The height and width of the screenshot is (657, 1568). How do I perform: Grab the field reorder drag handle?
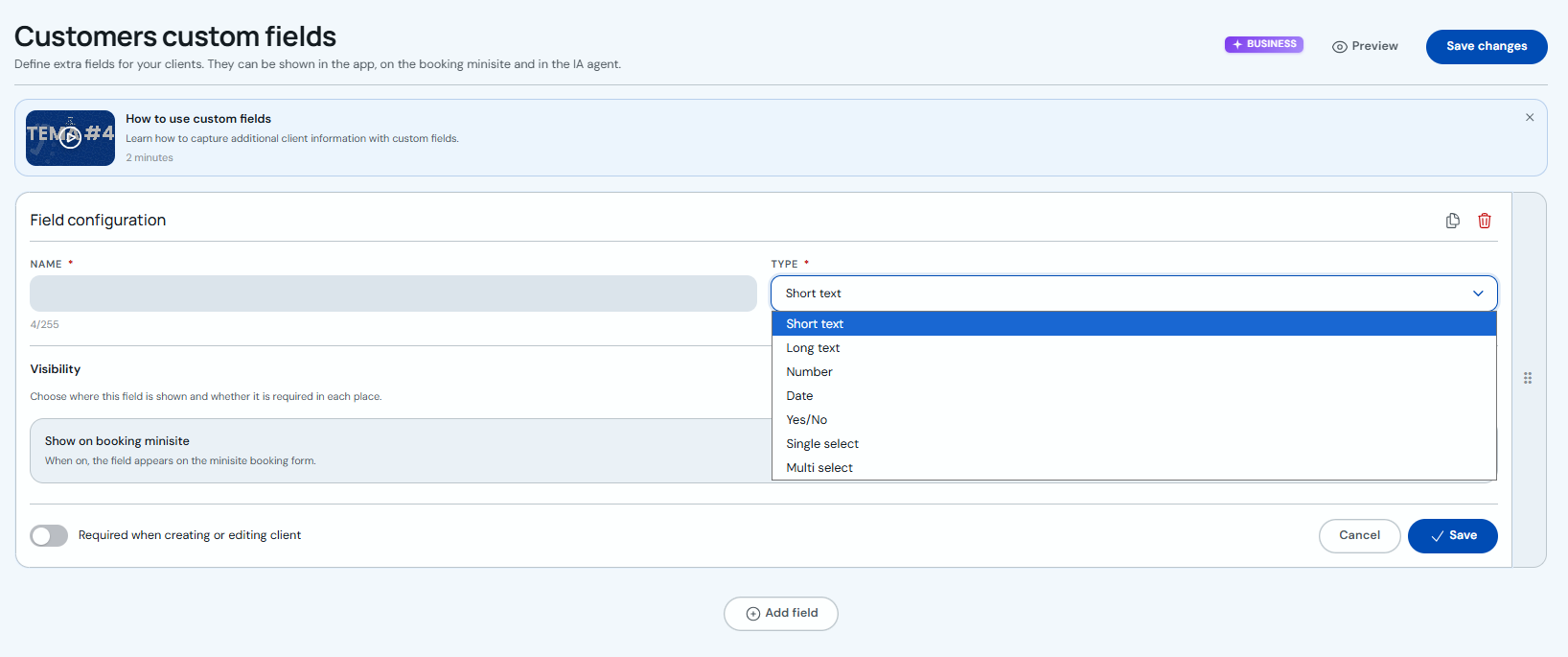click(1528, 379)
